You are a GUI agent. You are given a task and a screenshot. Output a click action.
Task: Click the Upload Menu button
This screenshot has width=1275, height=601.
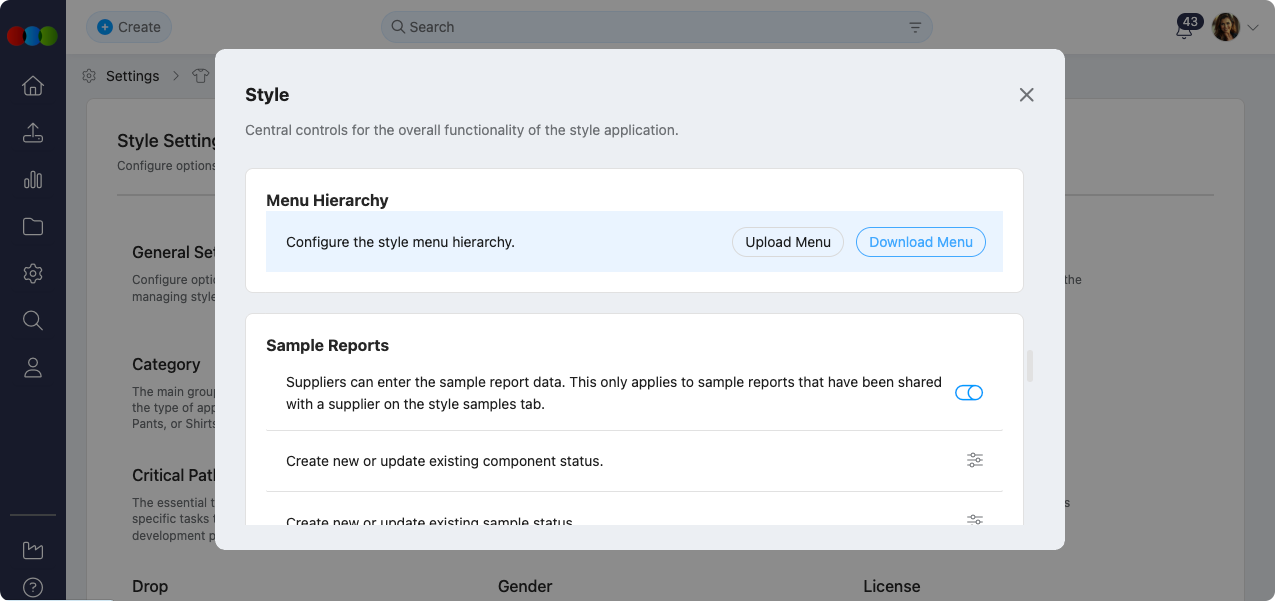(x=787, y=242)
